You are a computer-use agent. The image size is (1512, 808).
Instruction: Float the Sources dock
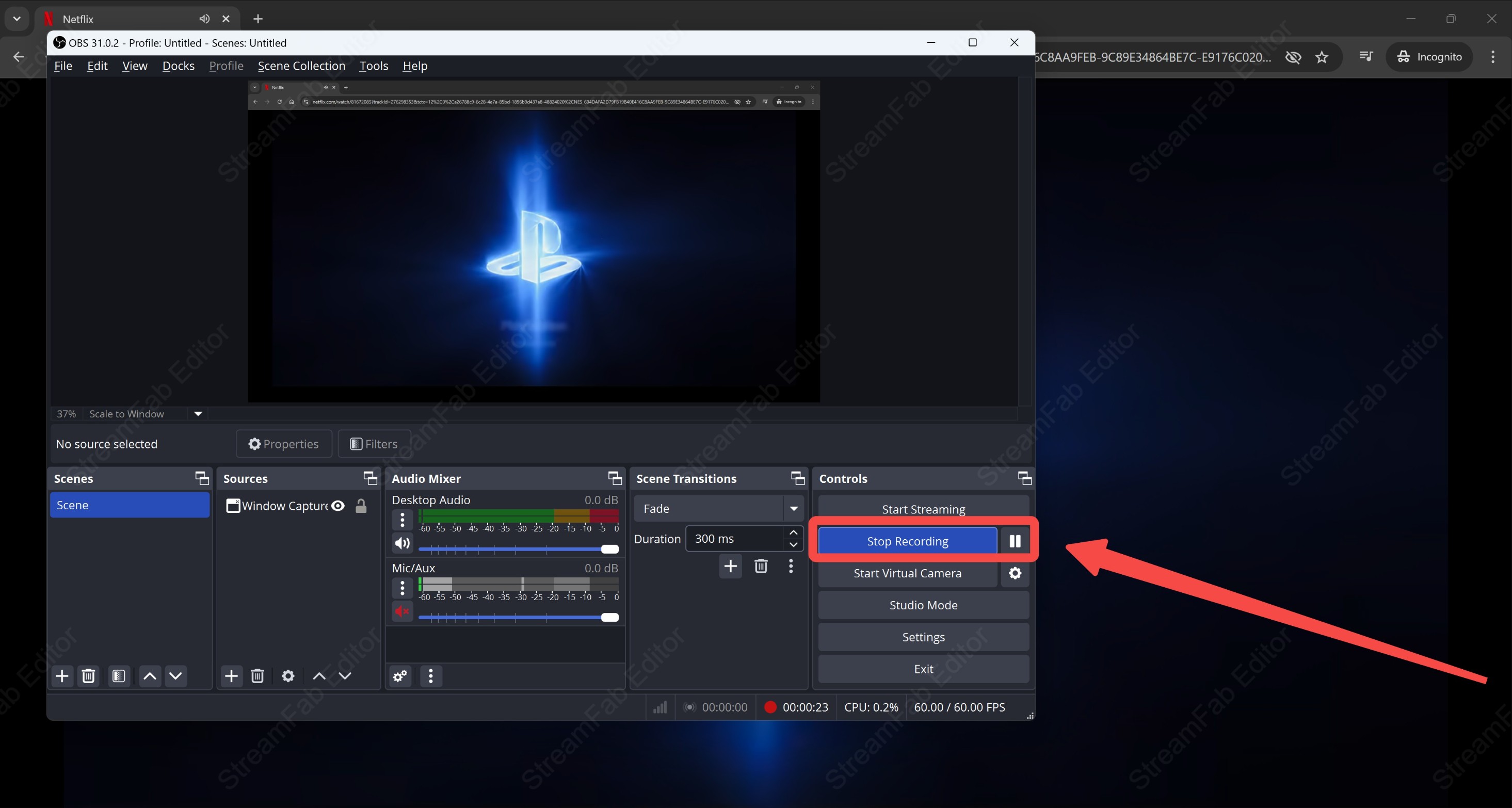tap(371, 478)
